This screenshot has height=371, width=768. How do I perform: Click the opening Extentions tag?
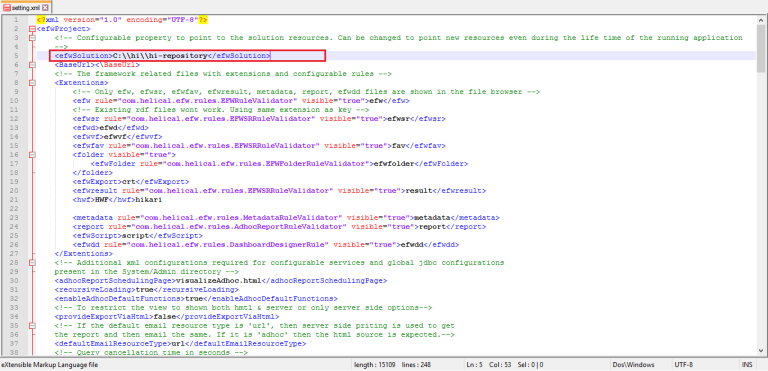pyautogui.click(x=81, y=83)
